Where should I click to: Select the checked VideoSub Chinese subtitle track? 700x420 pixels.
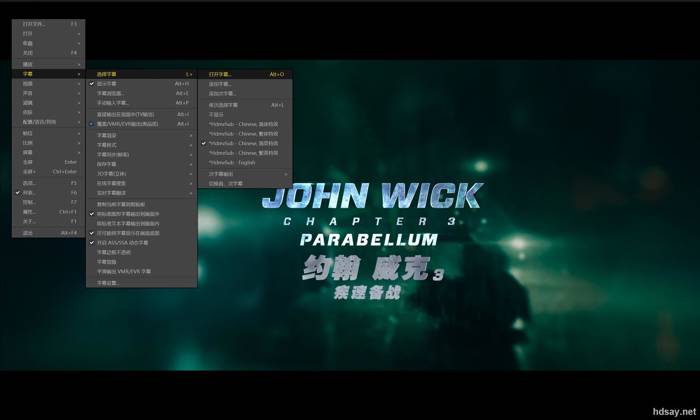point(245,143)
